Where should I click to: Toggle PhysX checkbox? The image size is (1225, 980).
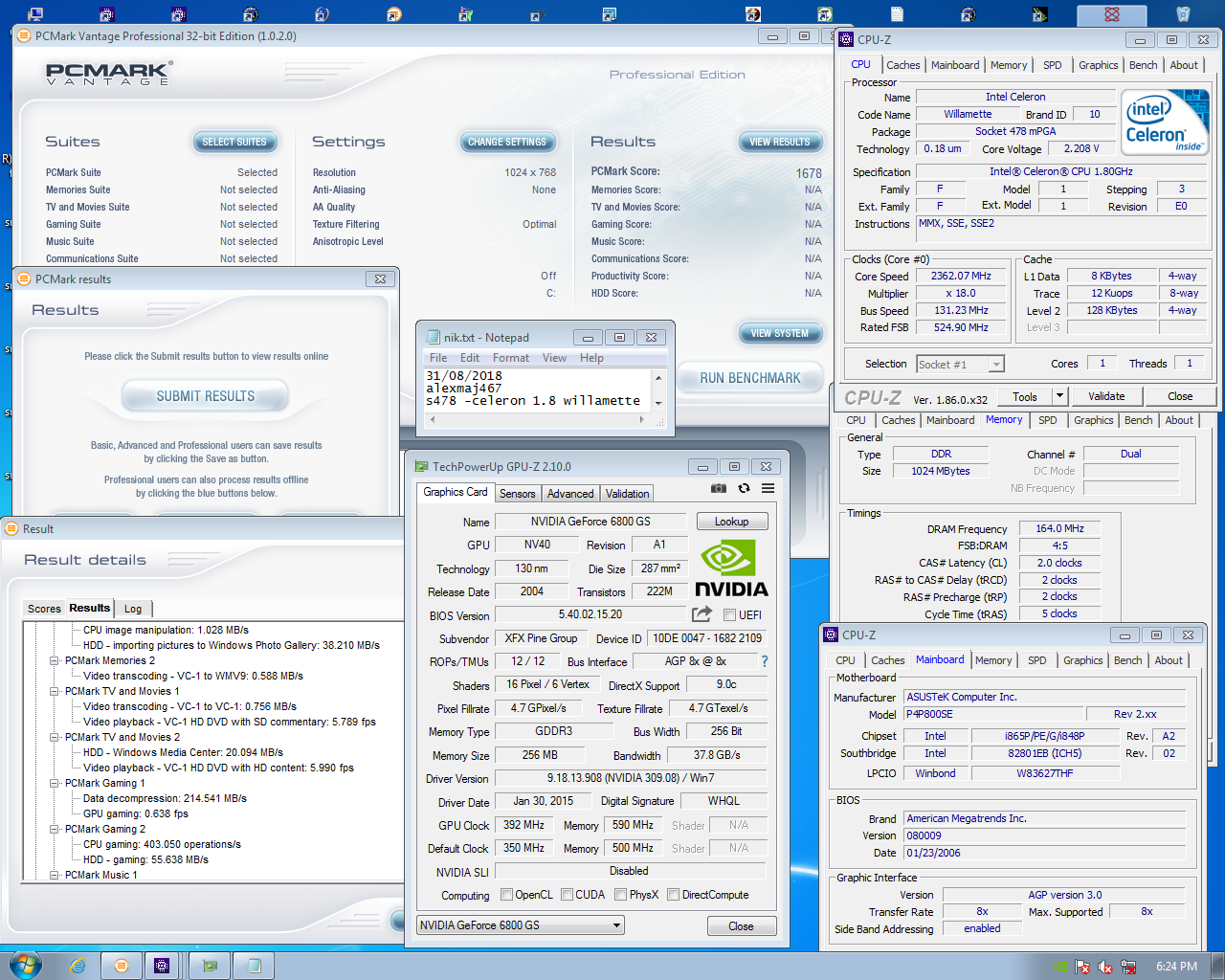click(621, 895)
